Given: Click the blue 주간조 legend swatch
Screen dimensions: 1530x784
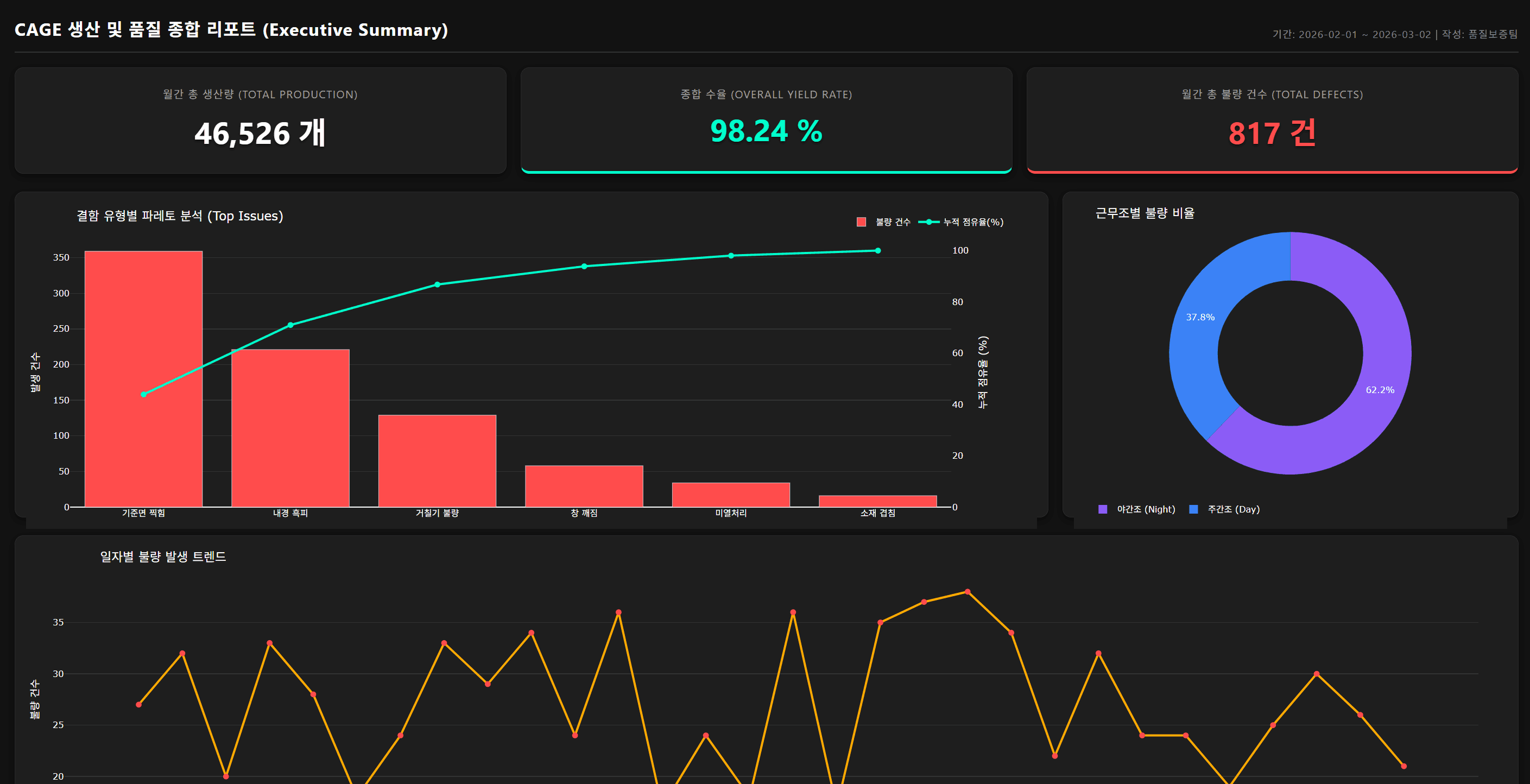Looking at the screenshot, I should 1194,510.
